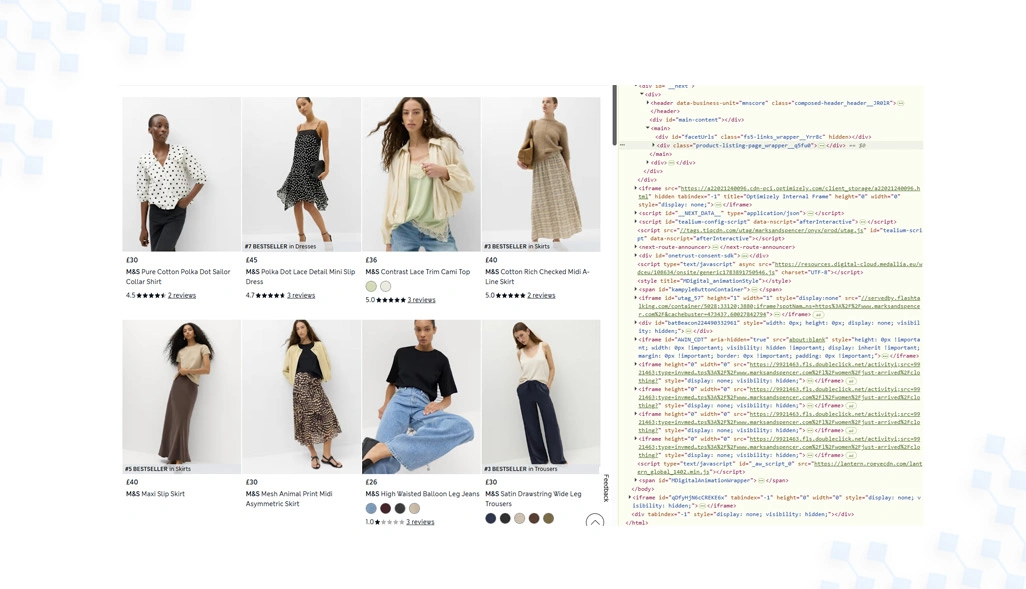
Task: Click the back-to-top arrow button
Action: pos(594,521)
